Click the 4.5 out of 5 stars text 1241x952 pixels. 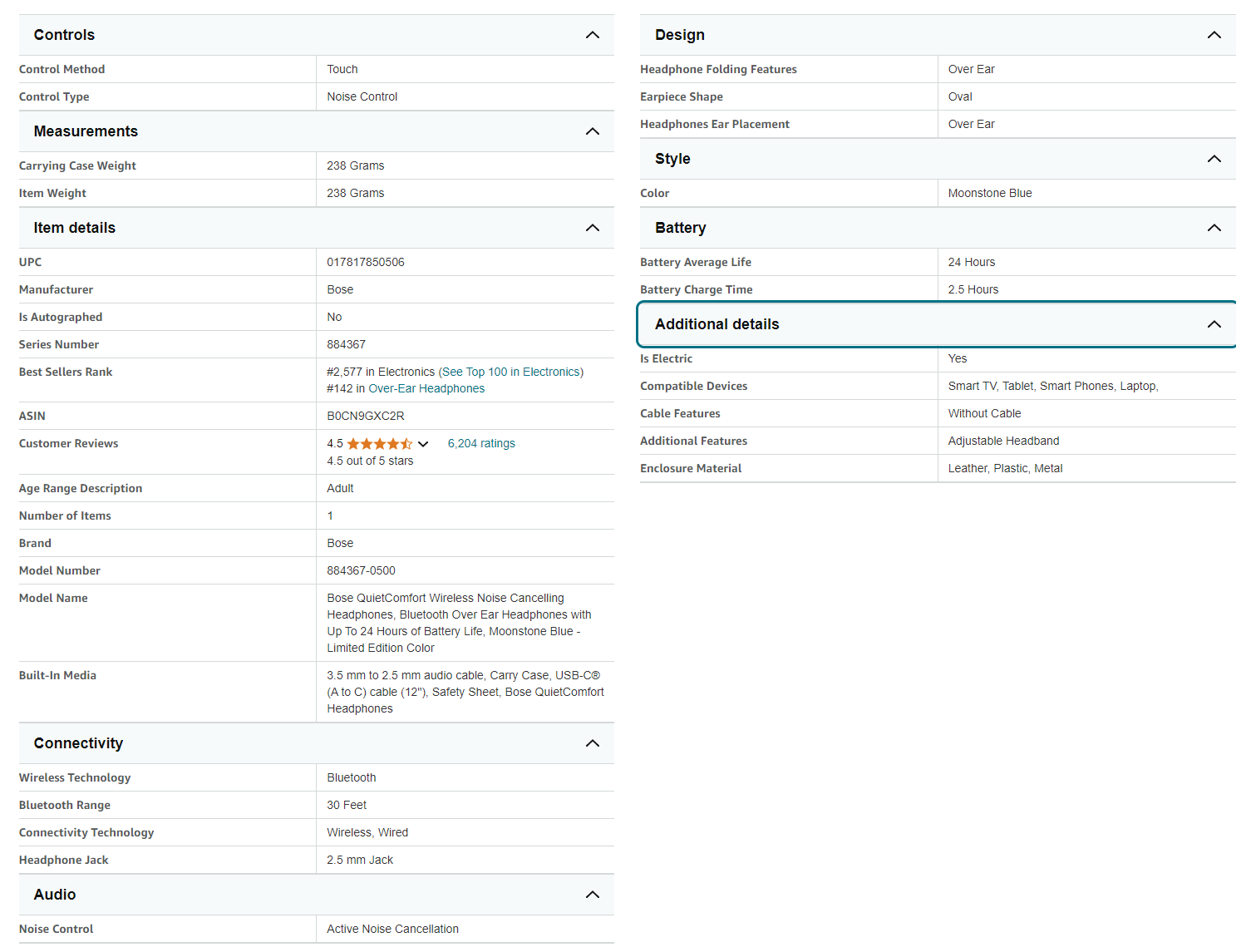(370, 461)
